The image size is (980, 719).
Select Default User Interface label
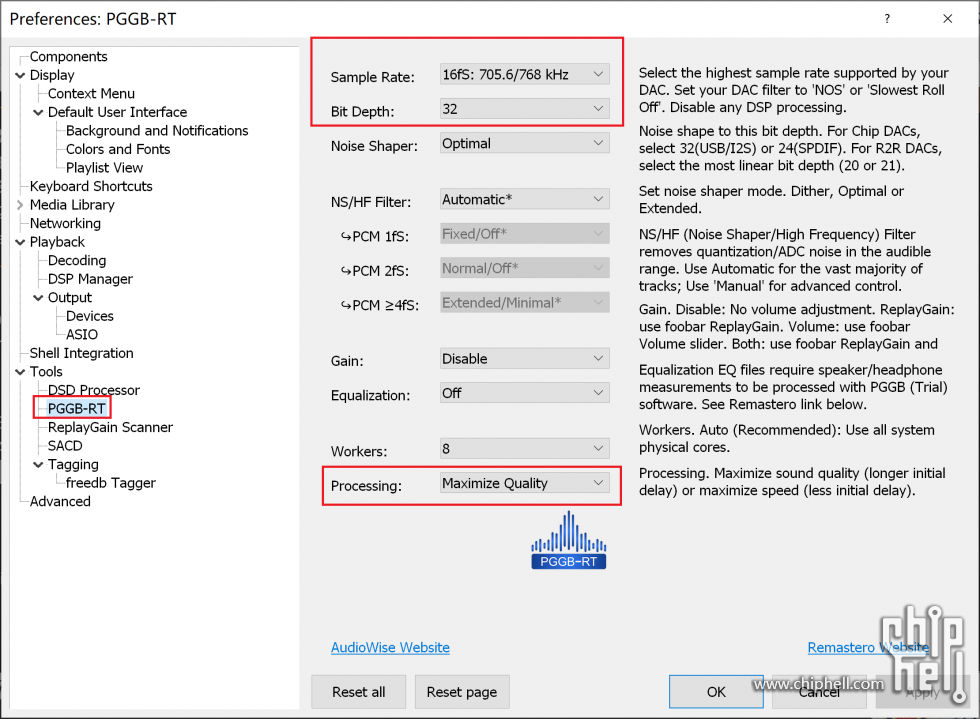(118, 113)
